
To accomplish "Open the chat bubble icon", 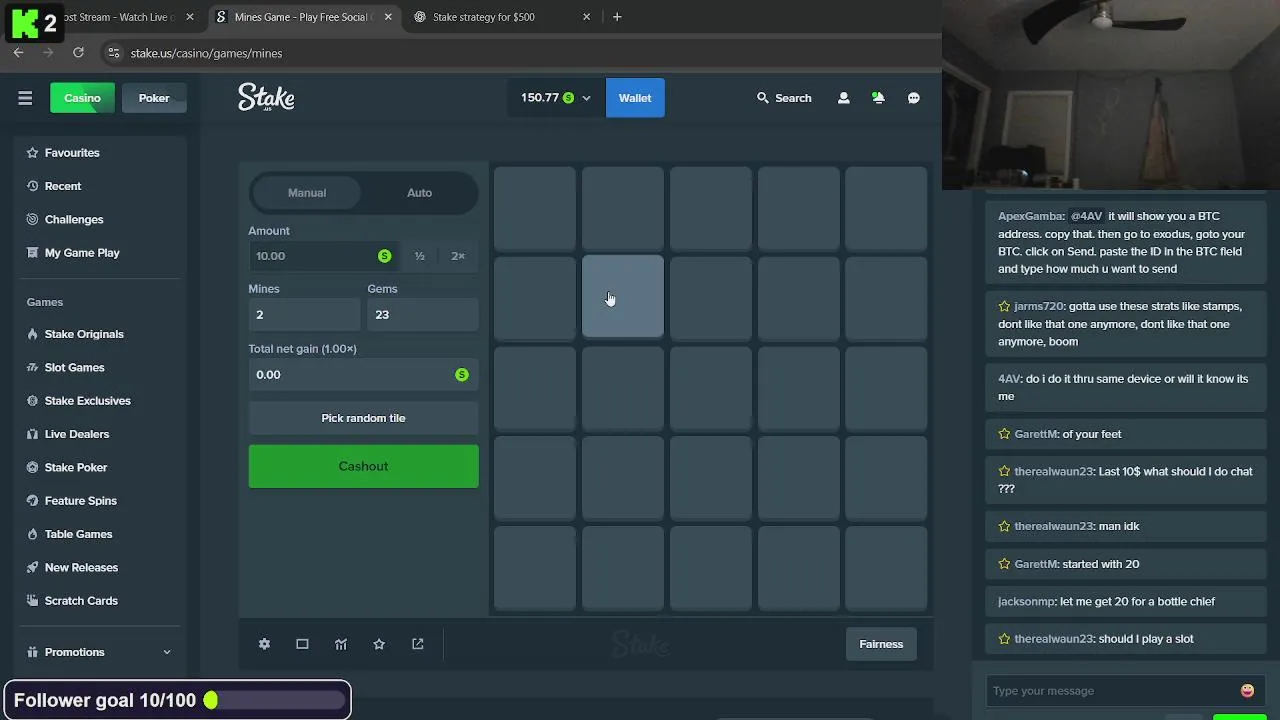I will 914,98.
